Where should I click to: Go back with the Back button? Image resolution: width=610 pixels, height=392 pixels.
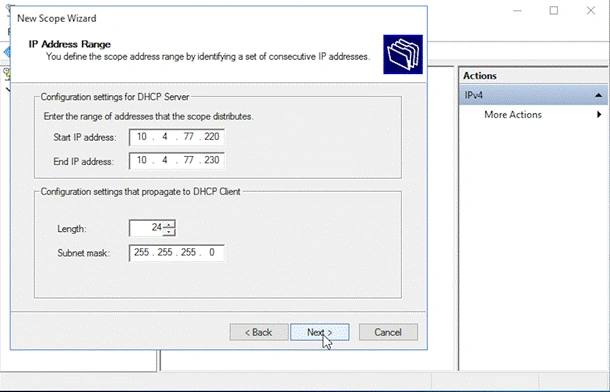(x=259, y=332)
